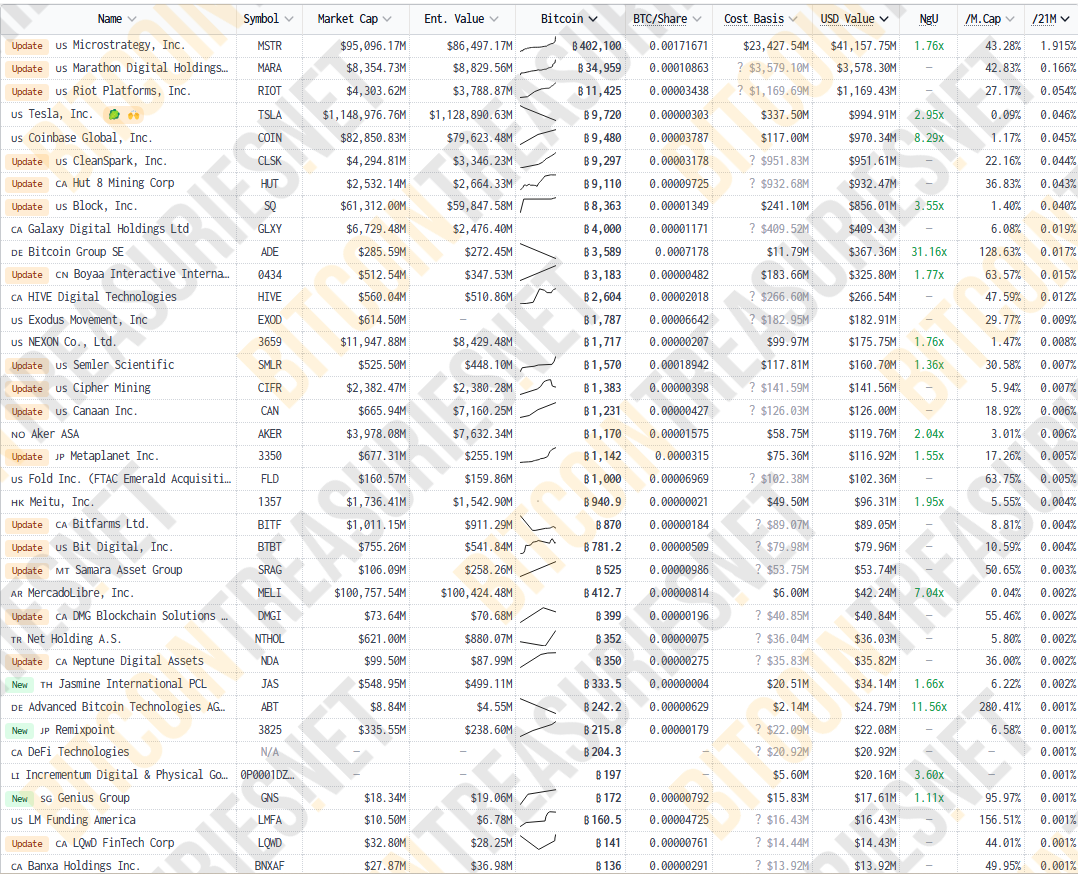Open the Symbol column sort dropdown

click(289, 19)
